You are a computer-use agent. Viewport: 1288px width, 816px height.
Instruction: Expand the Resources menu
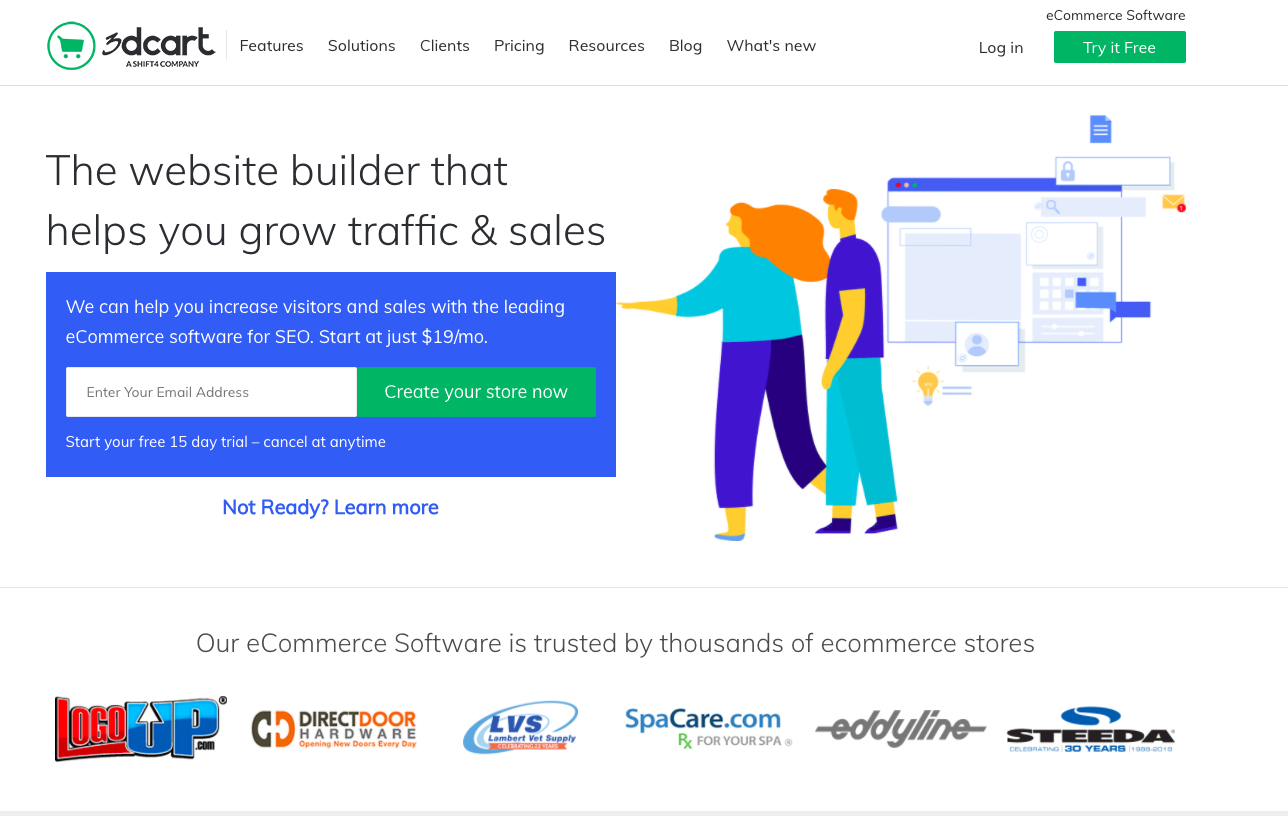[x=607, y=46]
